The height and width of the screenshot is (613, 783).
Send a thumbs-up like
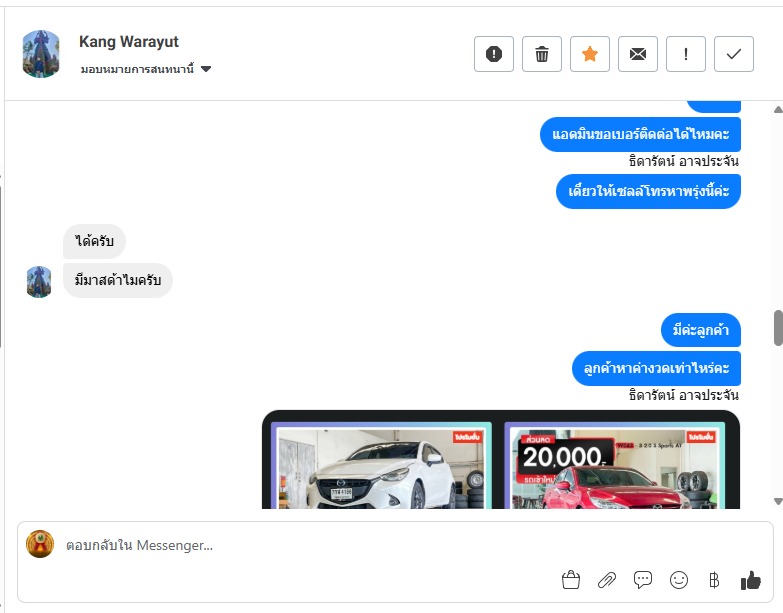[x=751, y=580]
